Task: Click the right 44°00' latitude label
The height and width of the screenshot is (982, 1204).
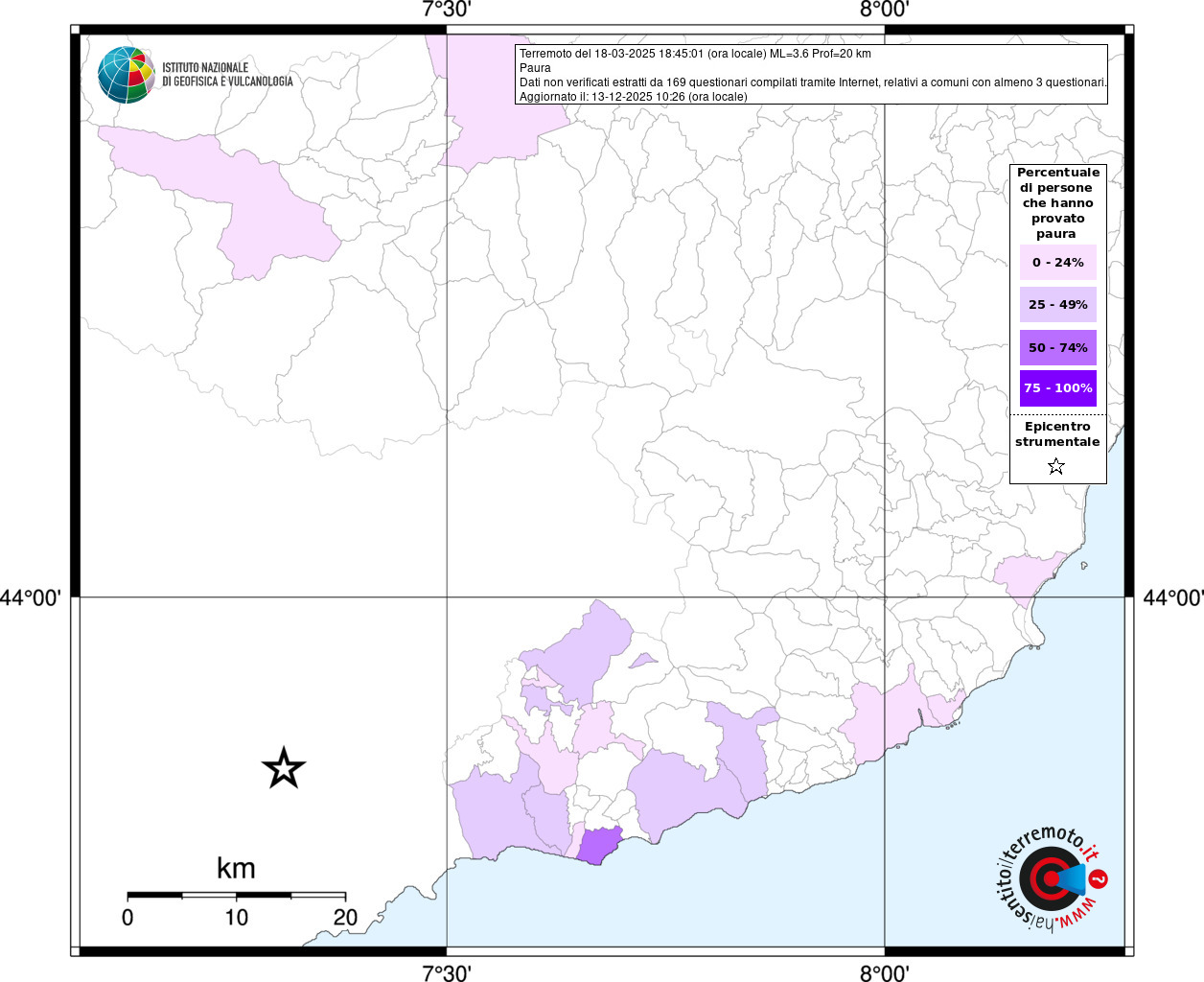Action: 1173,597
